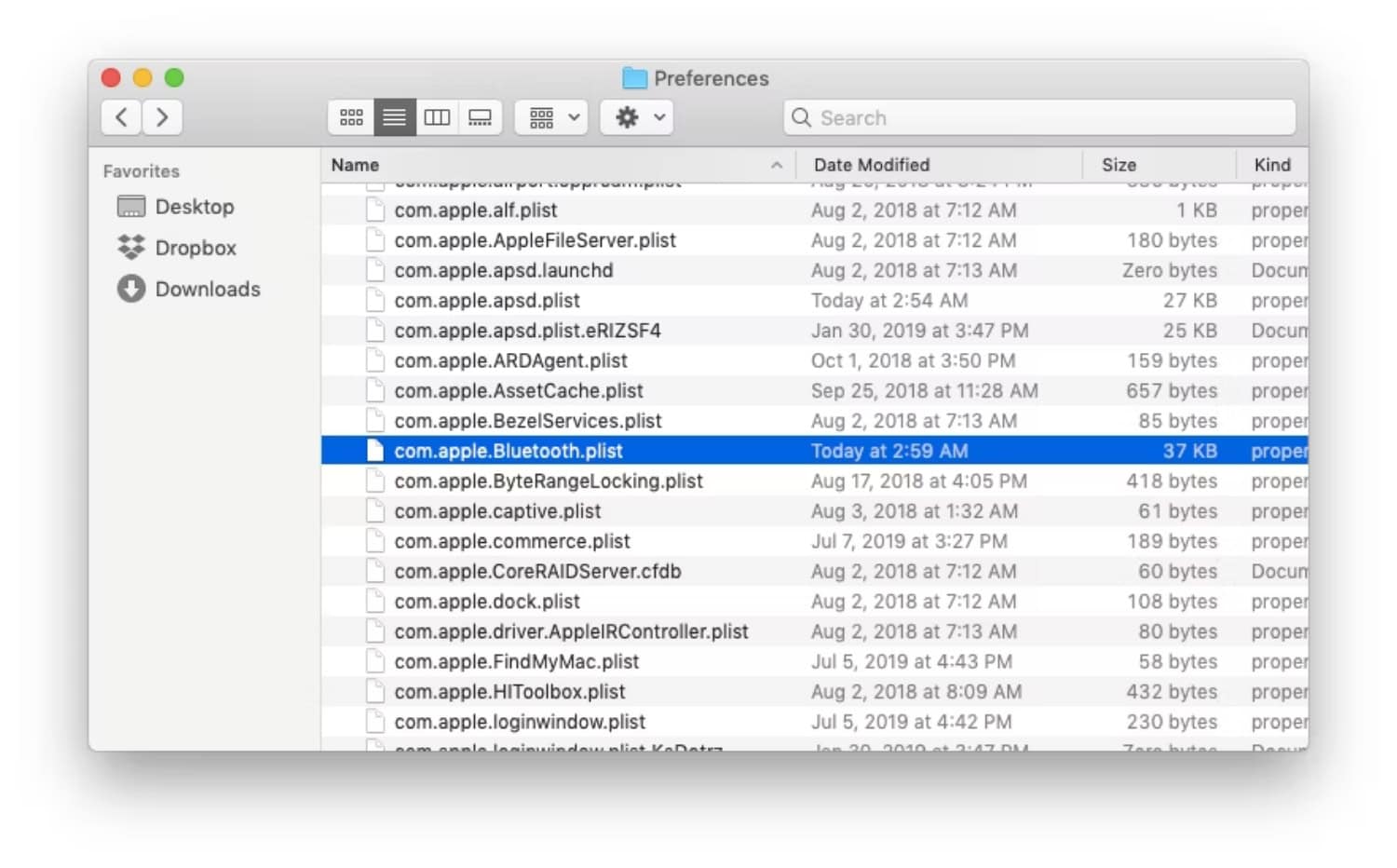This screenshot has width=1397, height=868.
Task: Click the Oct 1, 2018 at 3:50 PM date
Action: (913, 360)
